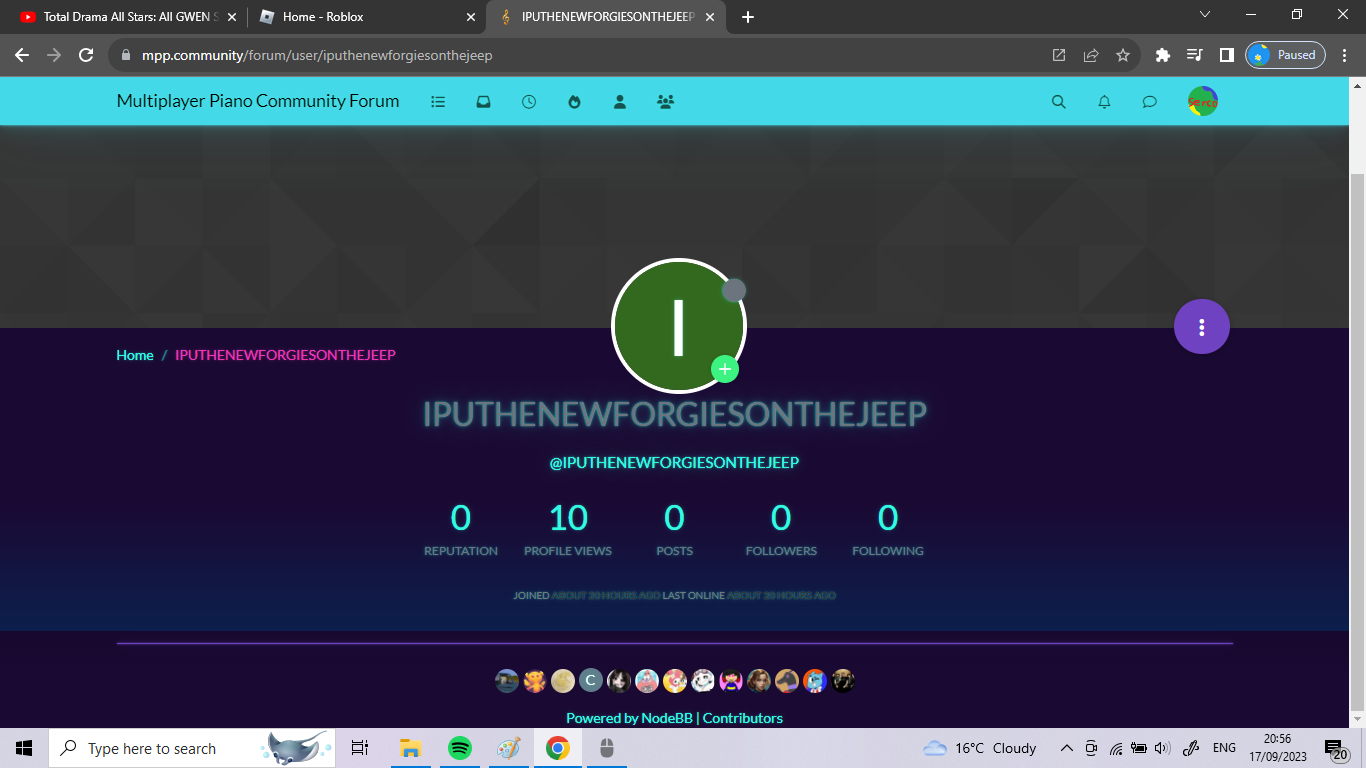Go back to previous page
Viewport: 1366px width, 768px height.
[22, 55]
